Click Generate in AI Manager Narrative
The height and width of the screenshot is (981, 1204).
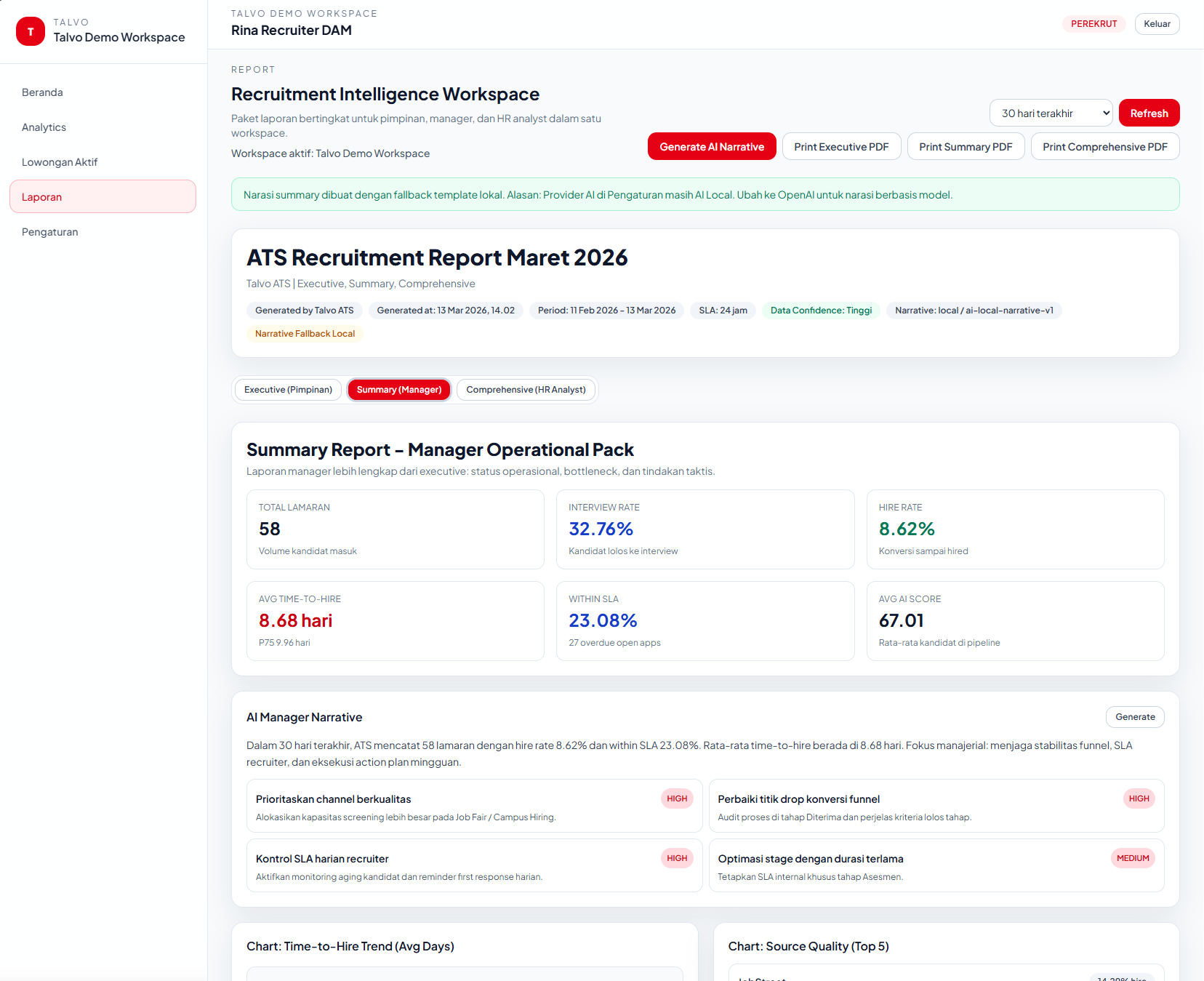coord(1134,716)
